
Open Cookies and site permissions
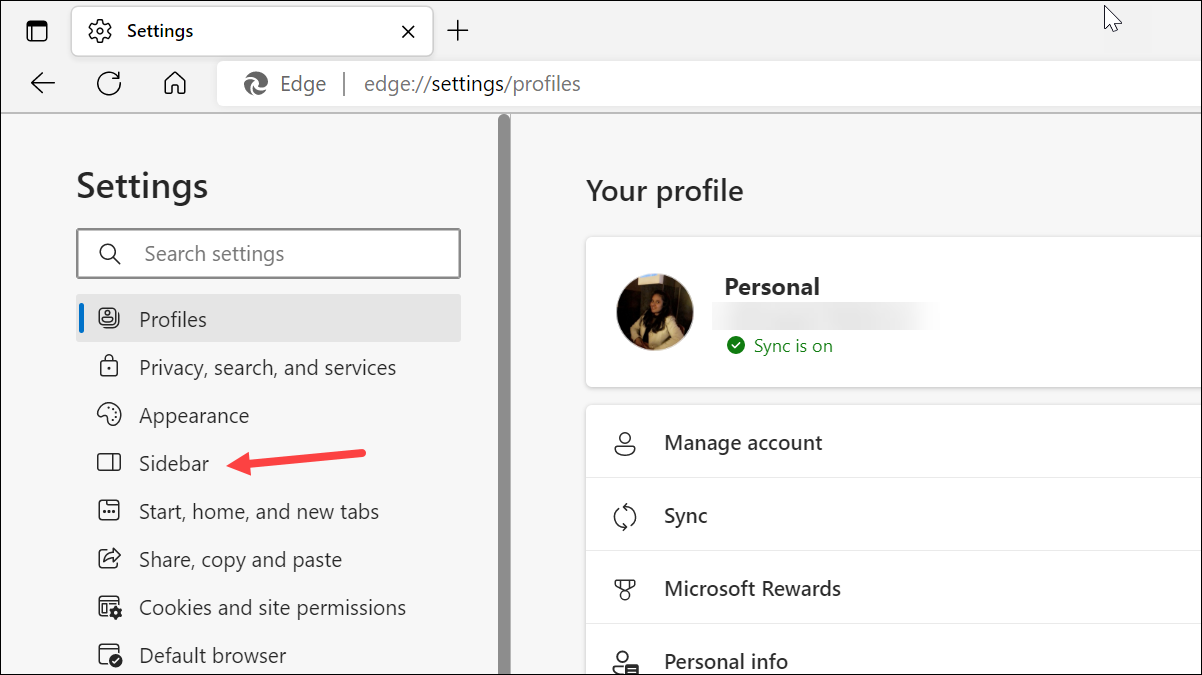coord(268,607)
